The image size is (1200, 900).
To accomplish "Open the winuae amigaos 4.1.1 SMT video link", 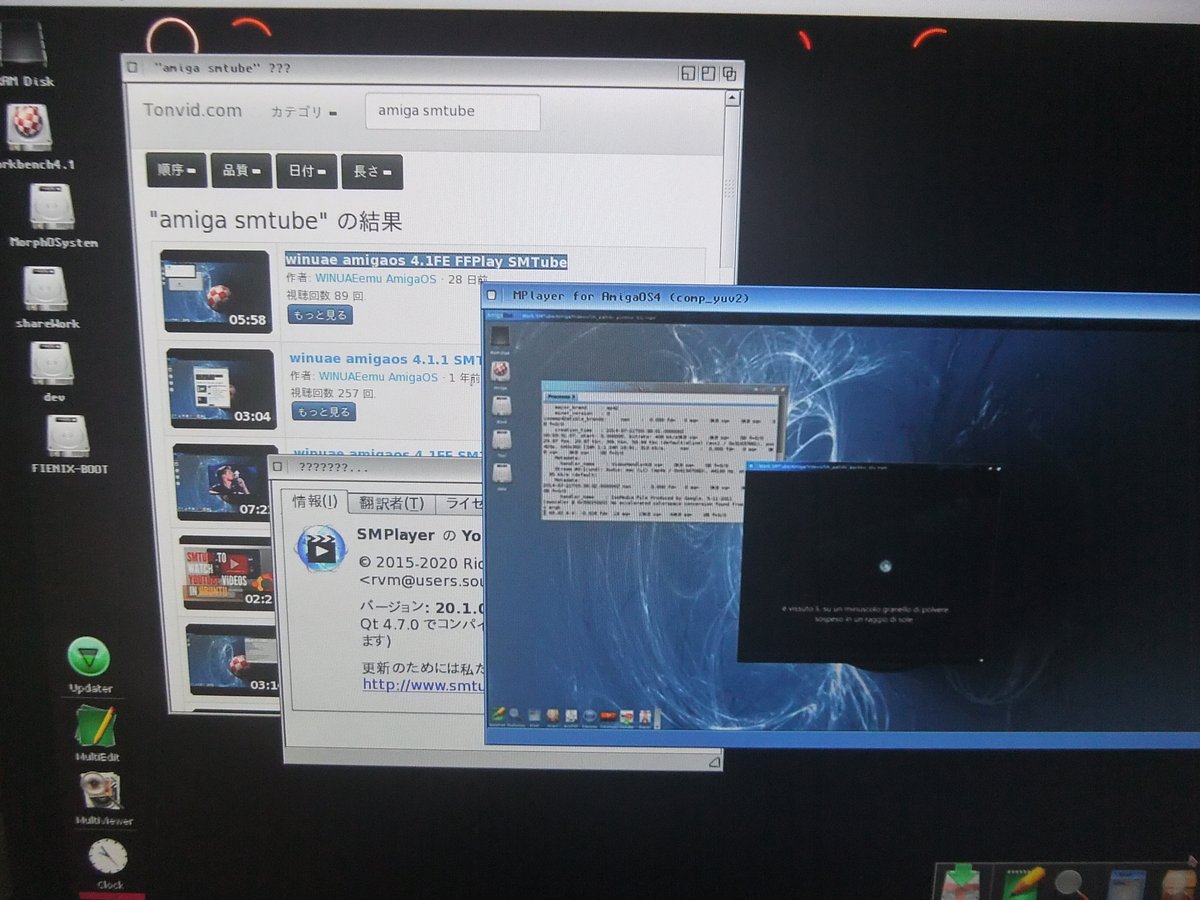I will tap(387, 358).
